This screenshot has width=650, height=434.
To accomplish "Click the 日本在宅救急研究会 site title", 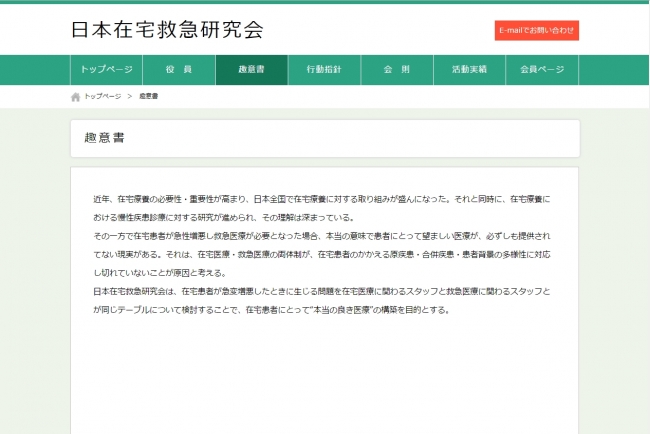I will [167, 30].
